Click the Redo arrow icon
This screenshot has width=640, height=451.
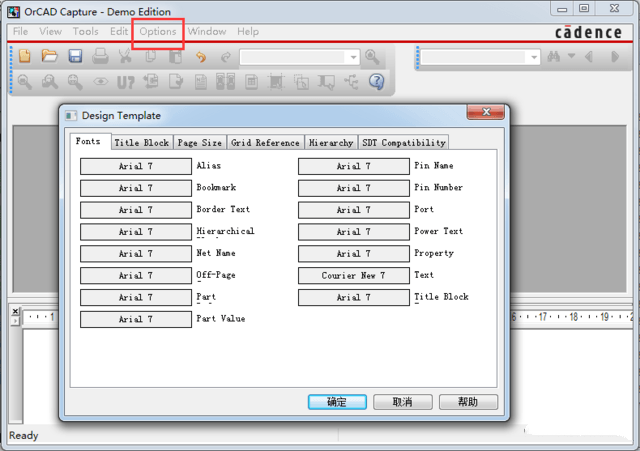pyautogui.click(x=226, y=57)
